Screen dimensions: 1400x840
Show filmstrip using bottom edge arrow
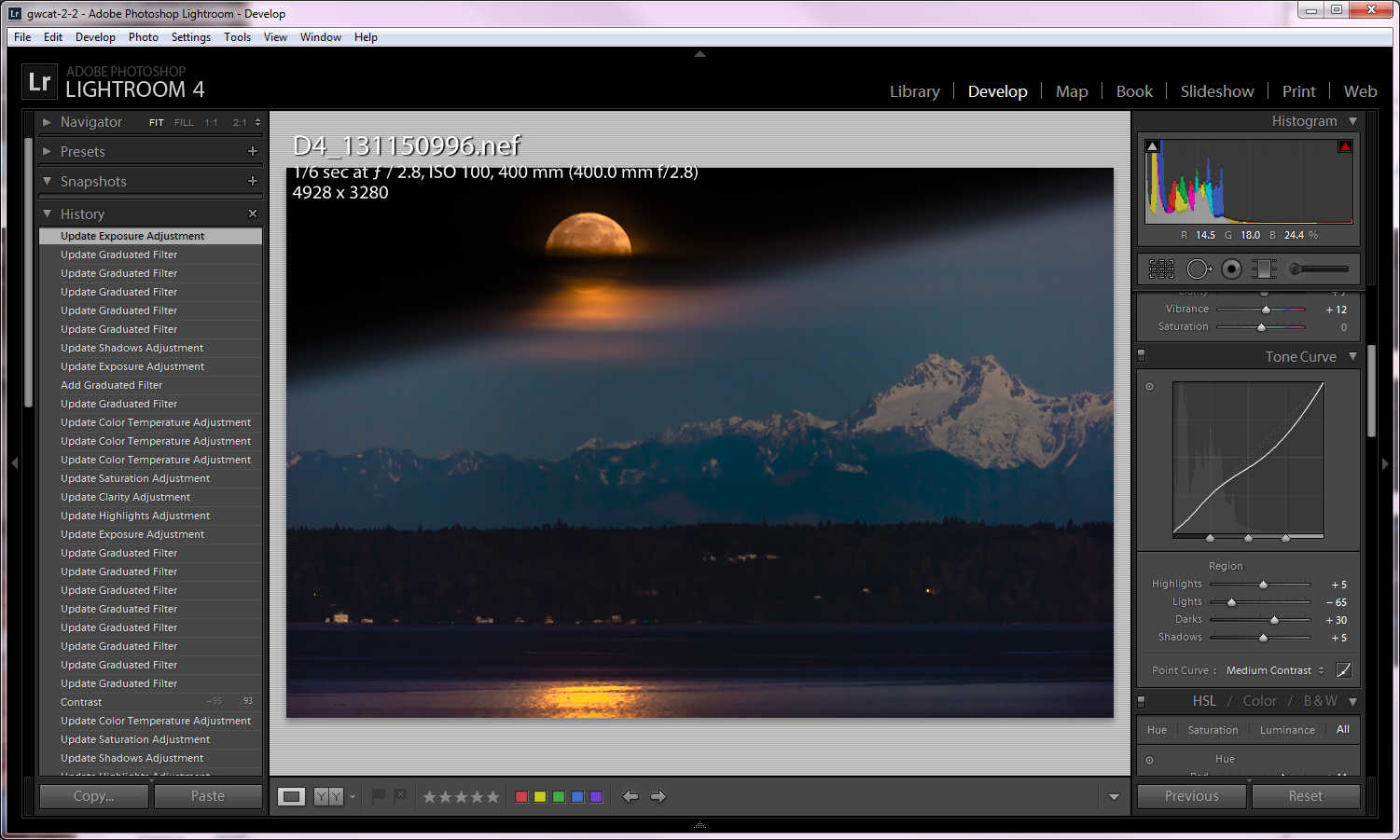700,824
